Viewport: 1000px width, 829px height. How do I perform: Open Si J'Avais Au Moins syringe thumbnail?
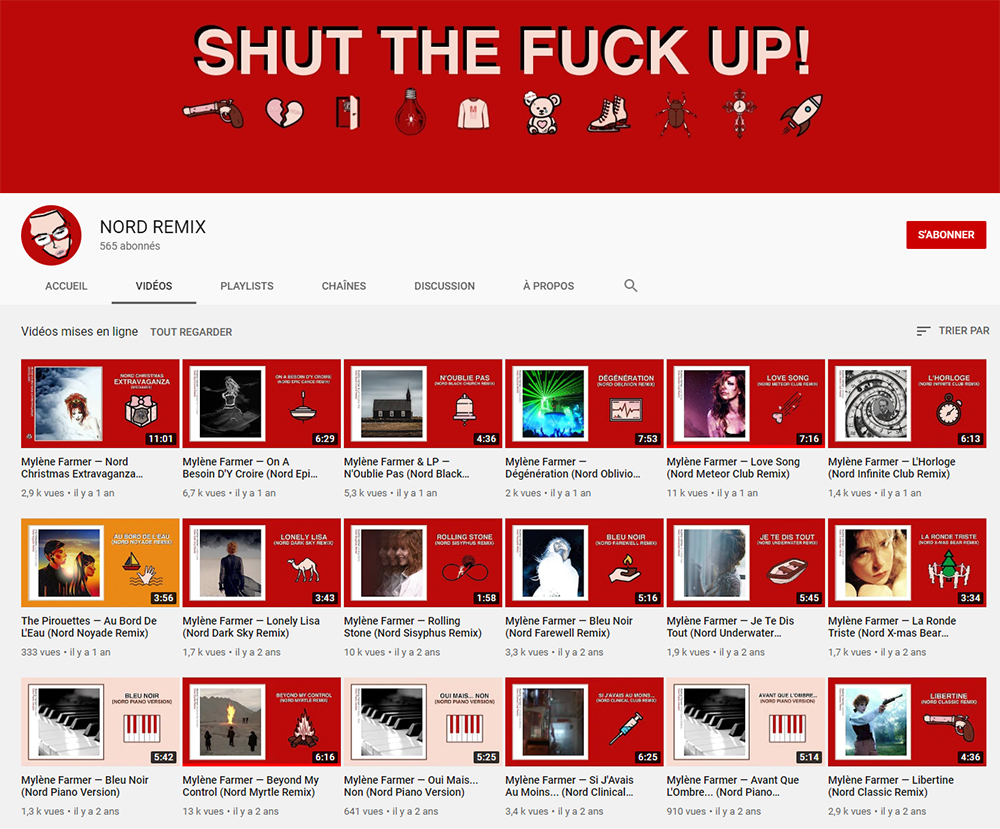click(584, 721)
